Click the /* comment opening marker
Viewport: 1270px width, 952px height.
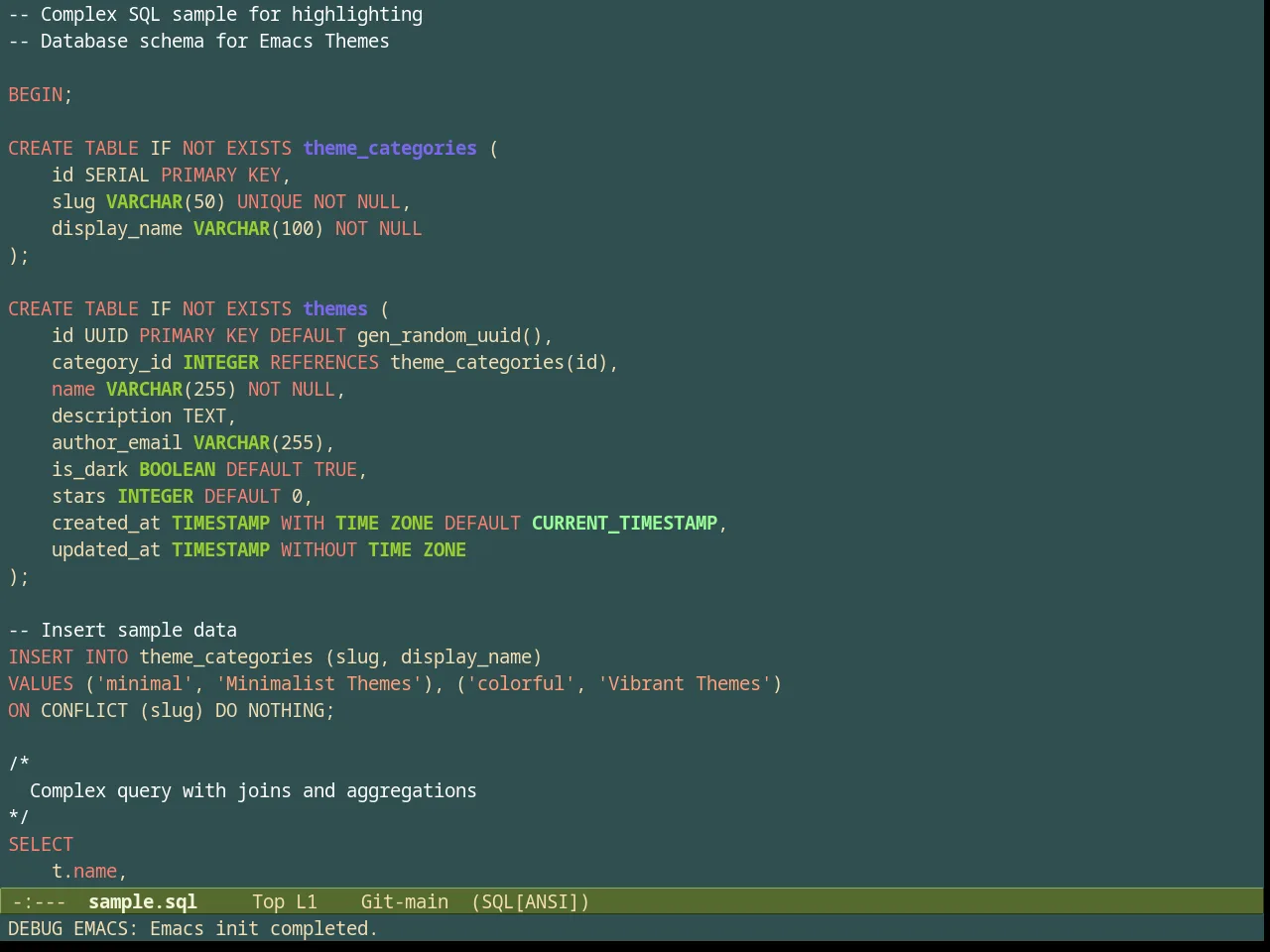coord(19,764)
